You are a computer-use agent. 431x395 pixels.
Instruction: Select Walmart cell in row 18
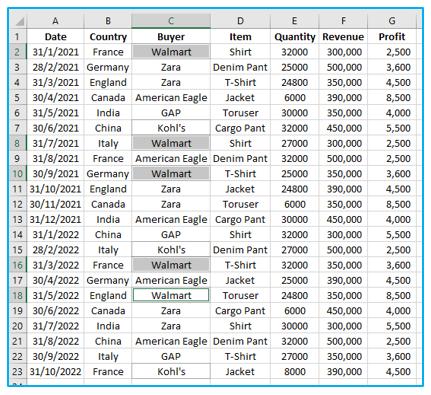pos(171,295)
